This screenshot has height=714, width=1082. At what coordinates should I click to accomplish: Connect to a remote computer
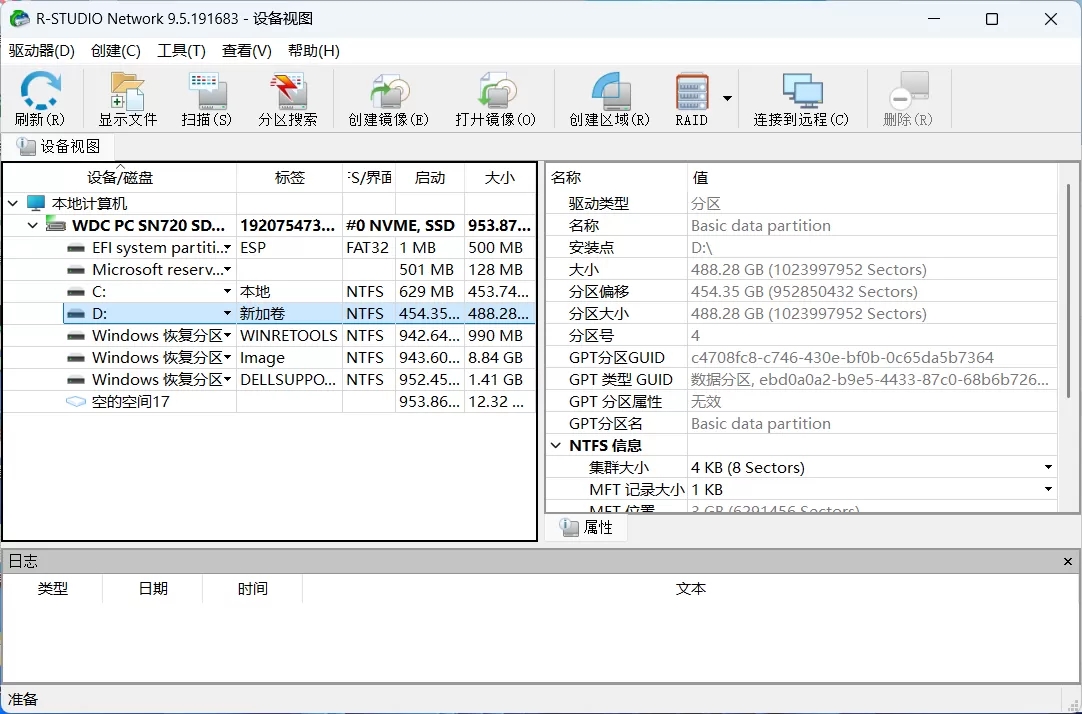pos(801,98)
